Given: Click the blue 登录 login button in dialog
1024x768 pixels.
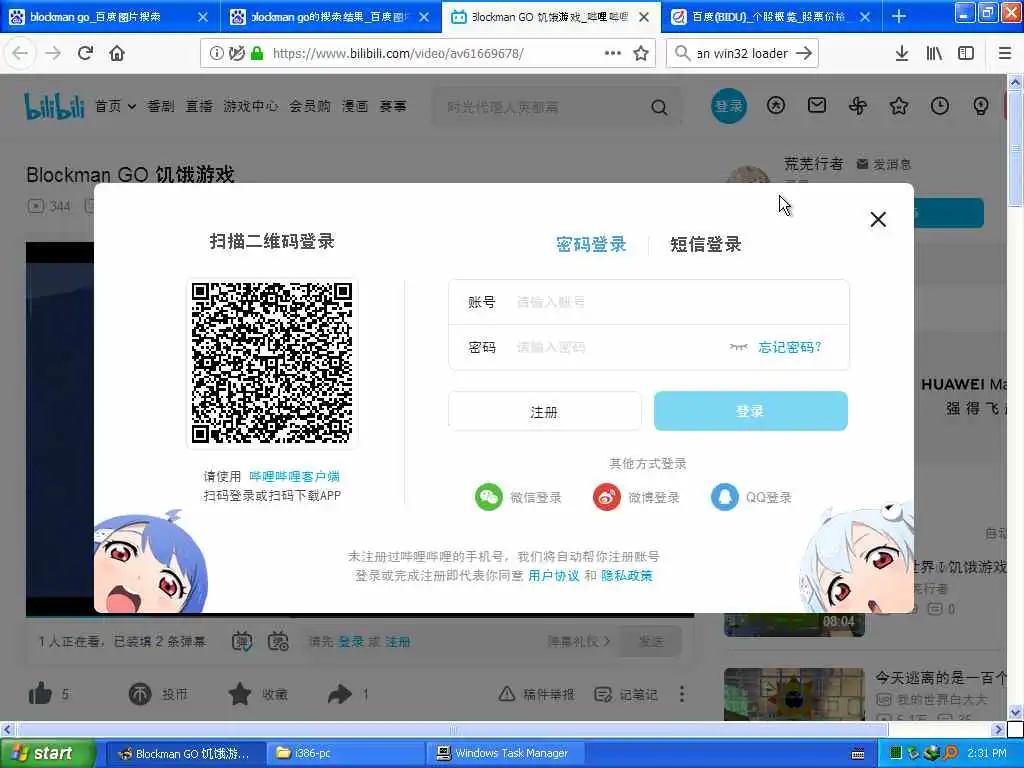Looking at the screenshot, I should (750, 411).
